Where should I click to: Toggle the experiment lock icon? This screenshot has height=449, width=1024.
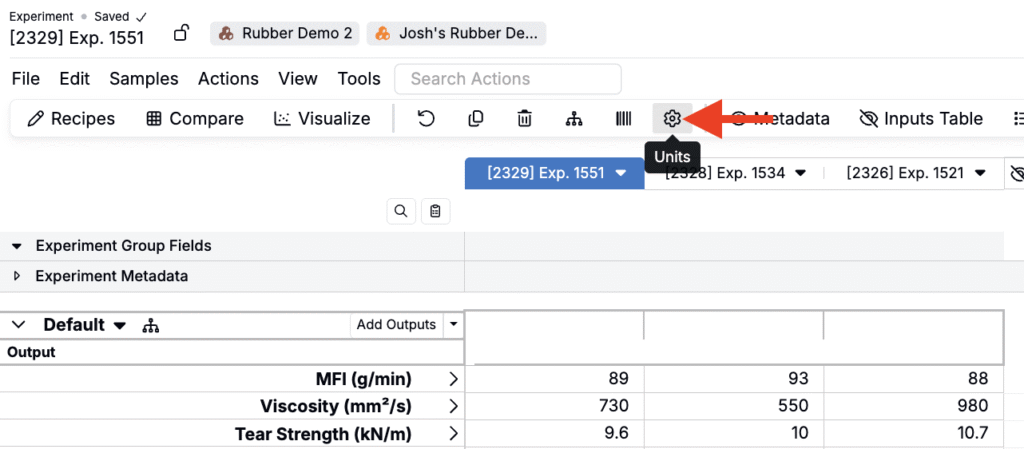pyautogui.click(x=181, y=34)
